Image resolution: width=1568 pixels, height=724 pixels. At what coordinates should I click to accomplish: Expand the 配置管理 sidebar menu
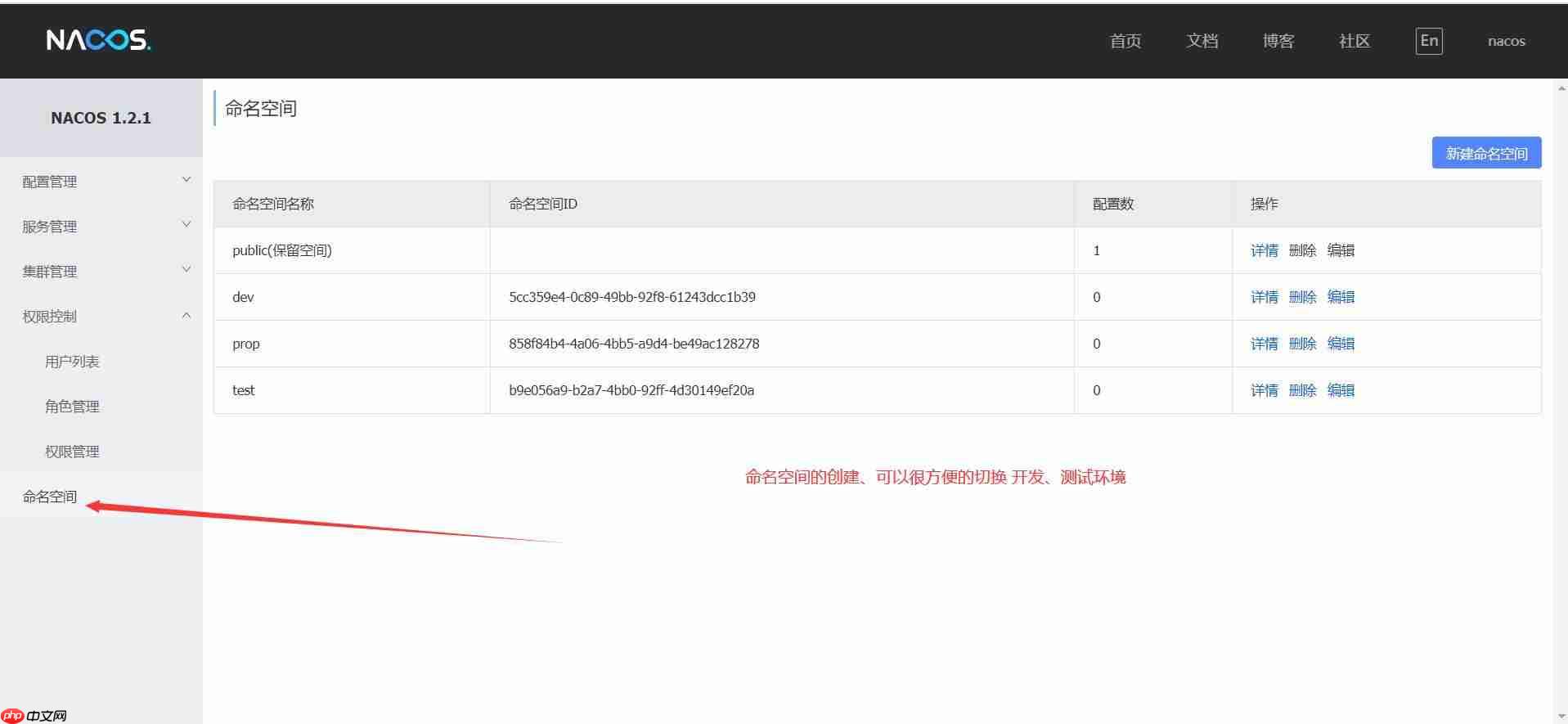[101, 182]
